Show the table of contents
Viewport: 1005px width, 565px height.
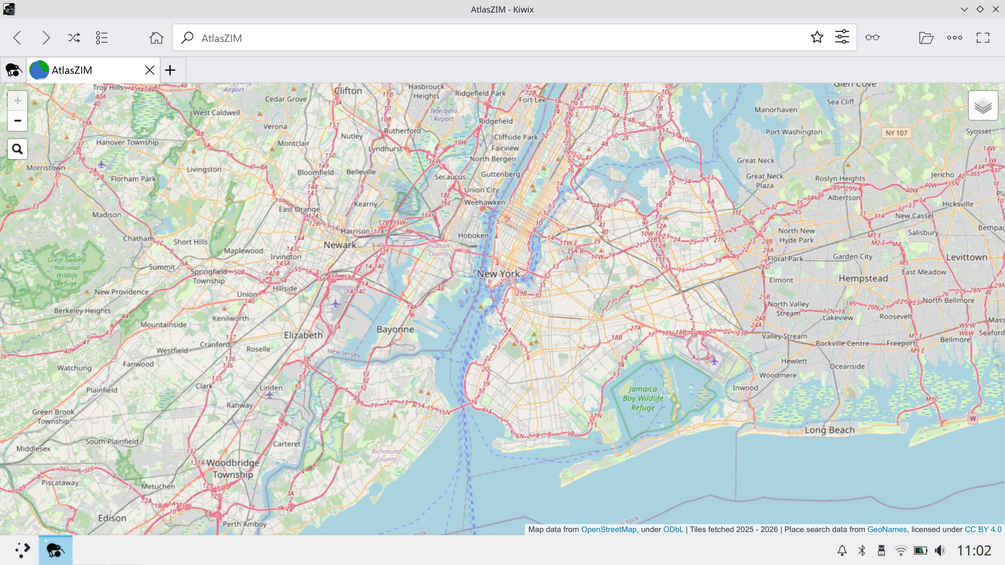click(102, 38)
